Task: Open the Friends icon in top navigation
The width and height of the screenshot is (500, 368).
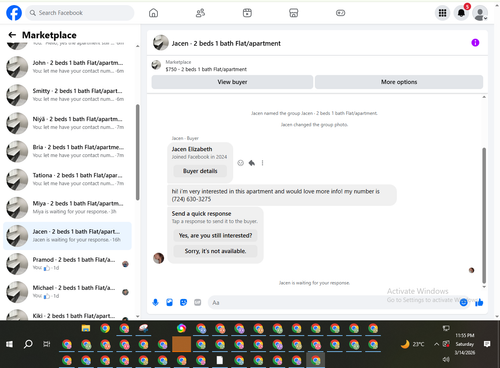Action: click(x=200, y=13)
